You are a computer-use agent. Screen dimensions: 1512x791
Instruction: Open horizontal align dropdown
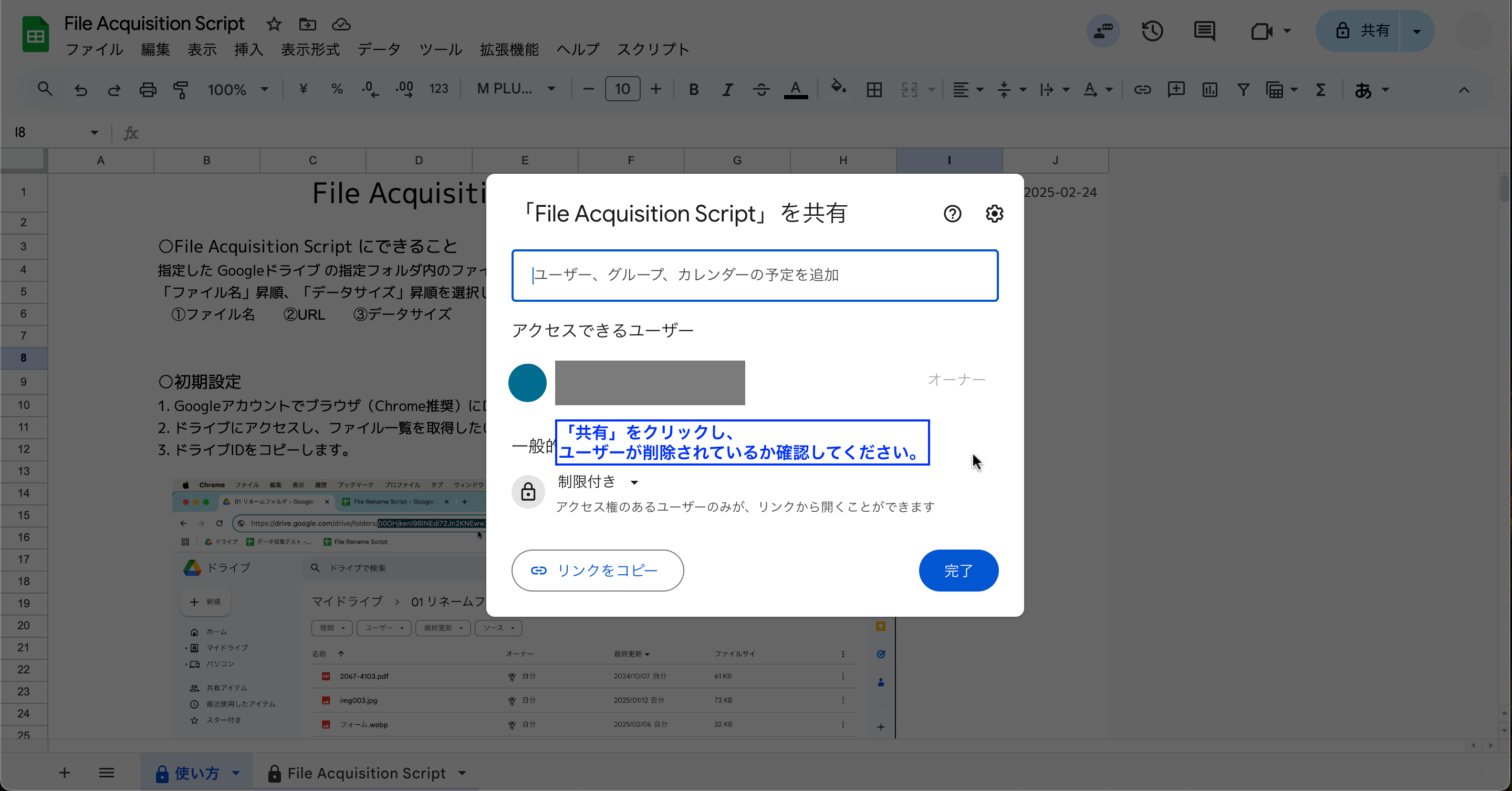coord(967,89)
